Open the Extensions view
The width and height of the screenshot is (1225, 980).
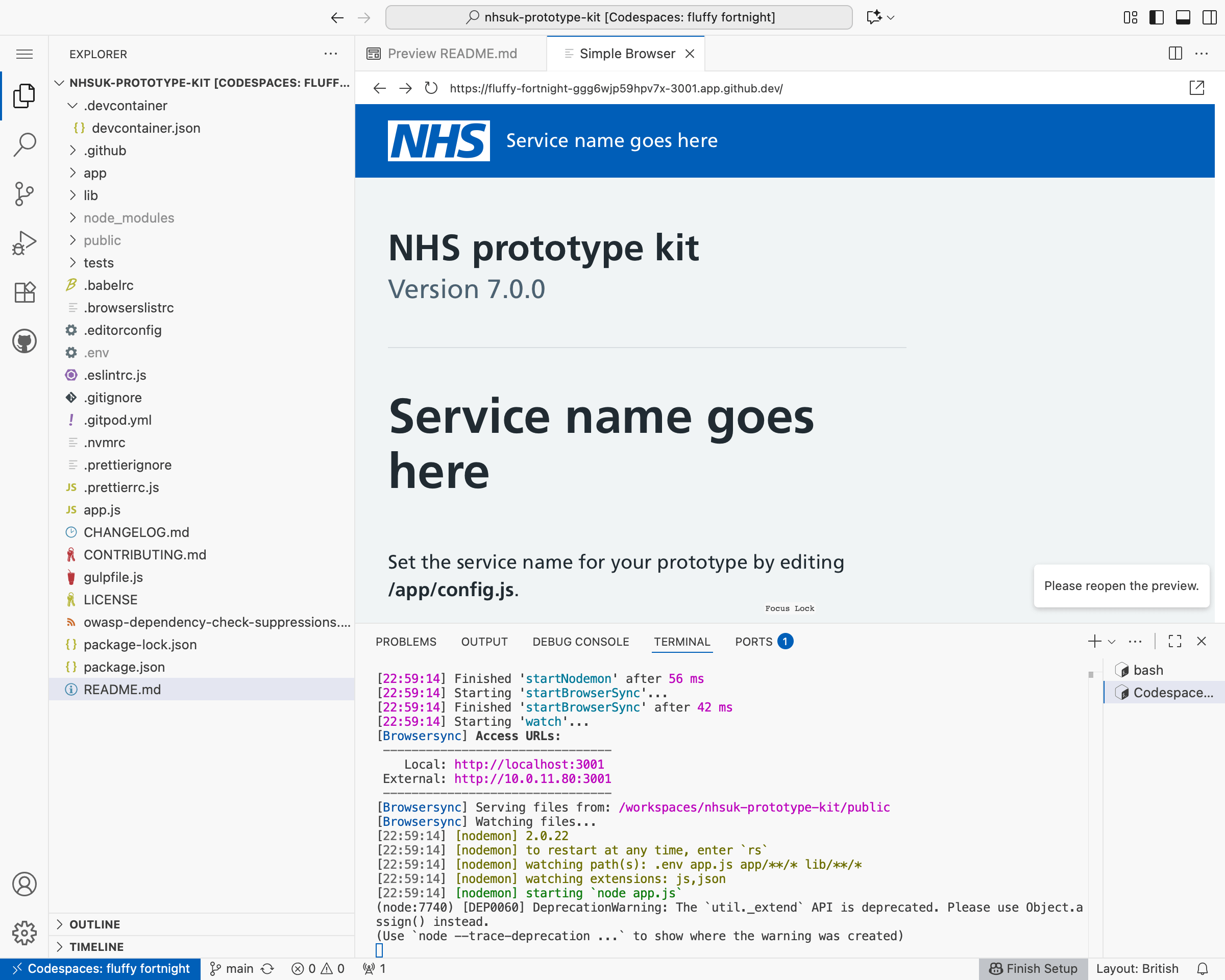pyautogui.click(x=24, y=292)
